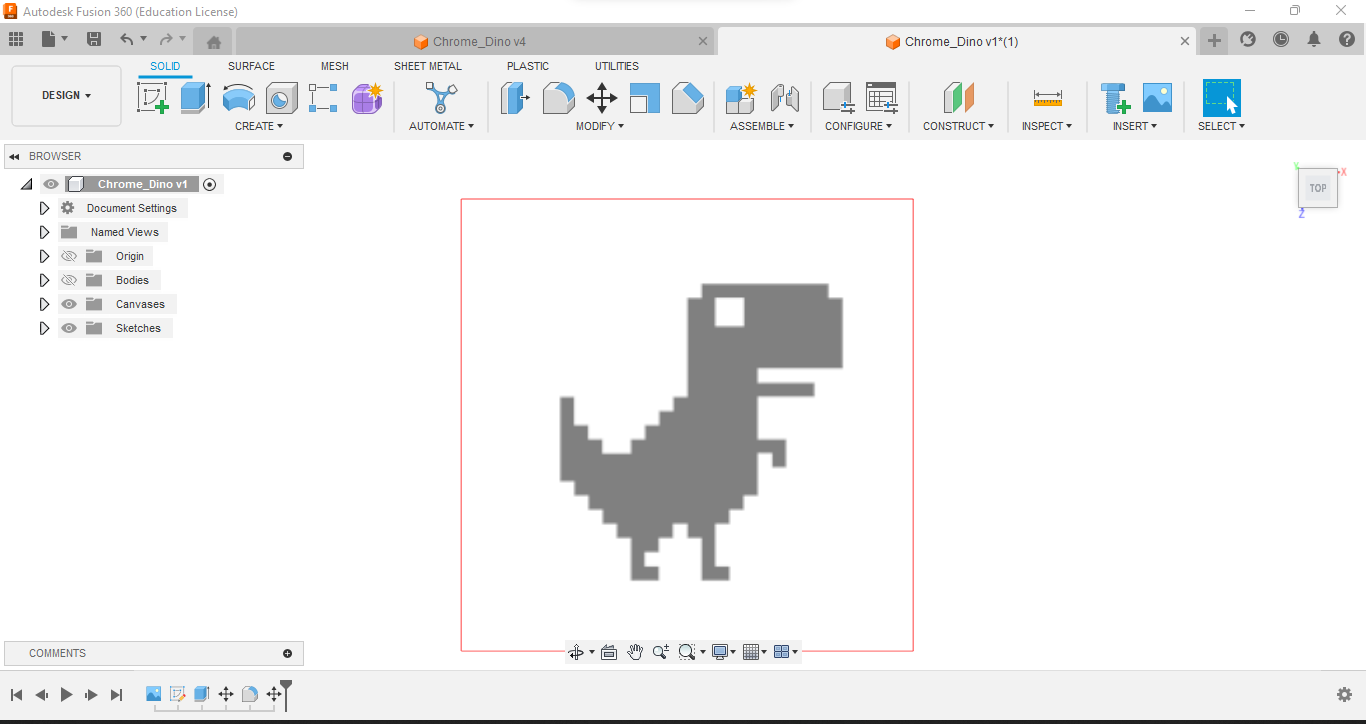Add a new comment with plus button
Image resolution: width=1366 pixels, height=724 pixels.
(288, 653)
